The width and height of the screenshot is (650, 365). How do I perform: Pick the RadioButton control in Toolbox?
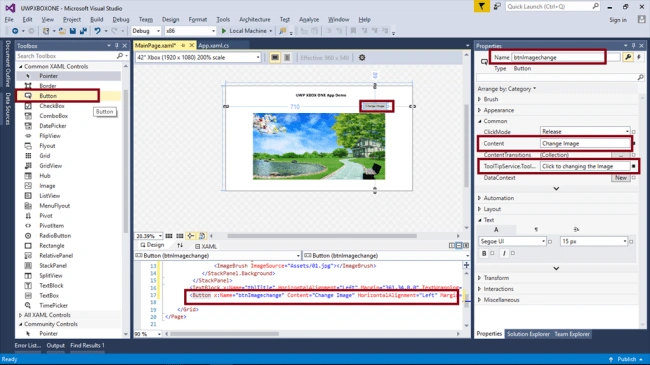click(x=55, y=236)
